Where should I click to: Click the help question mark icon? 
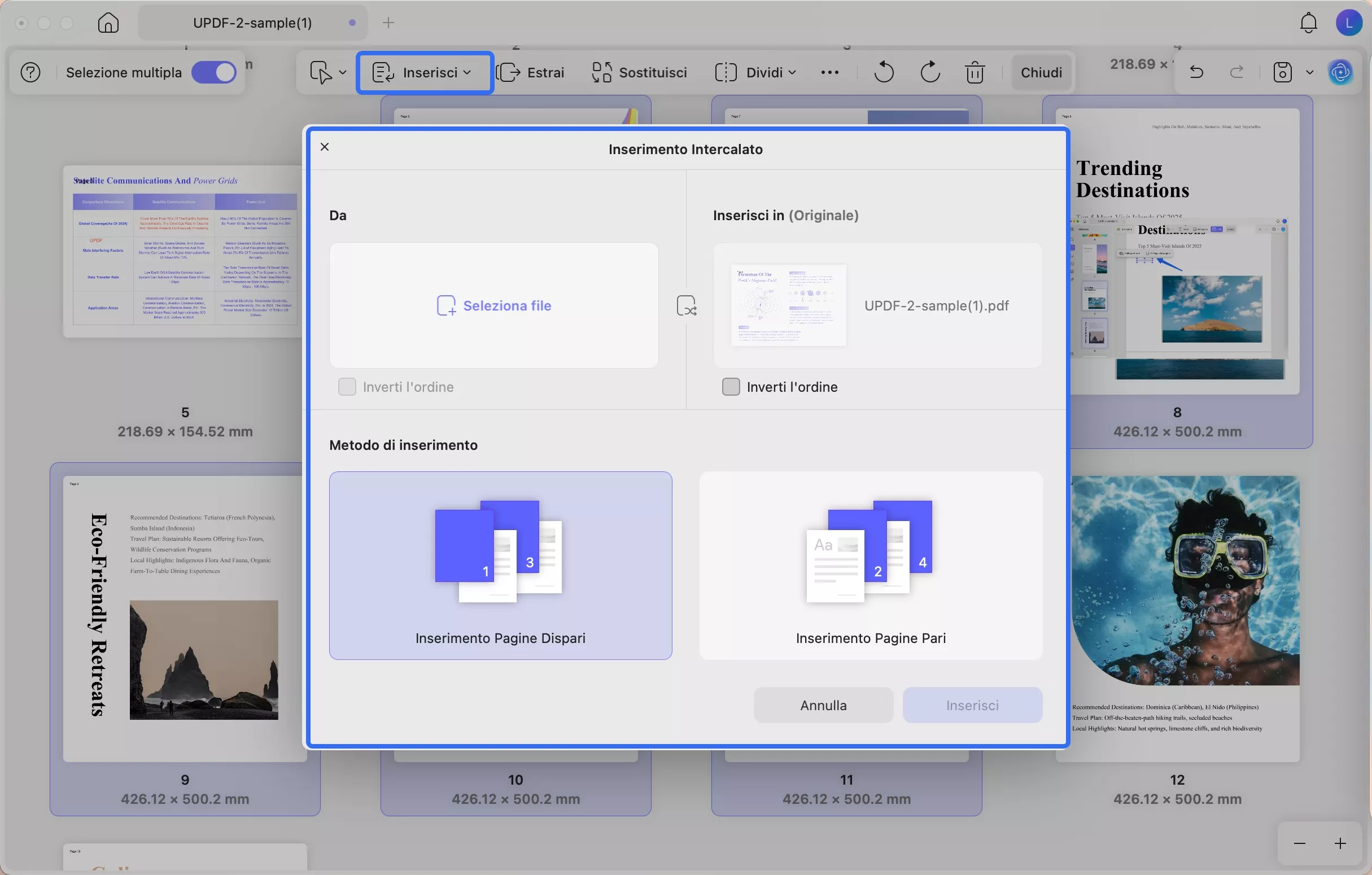click(x=30, y=72)
